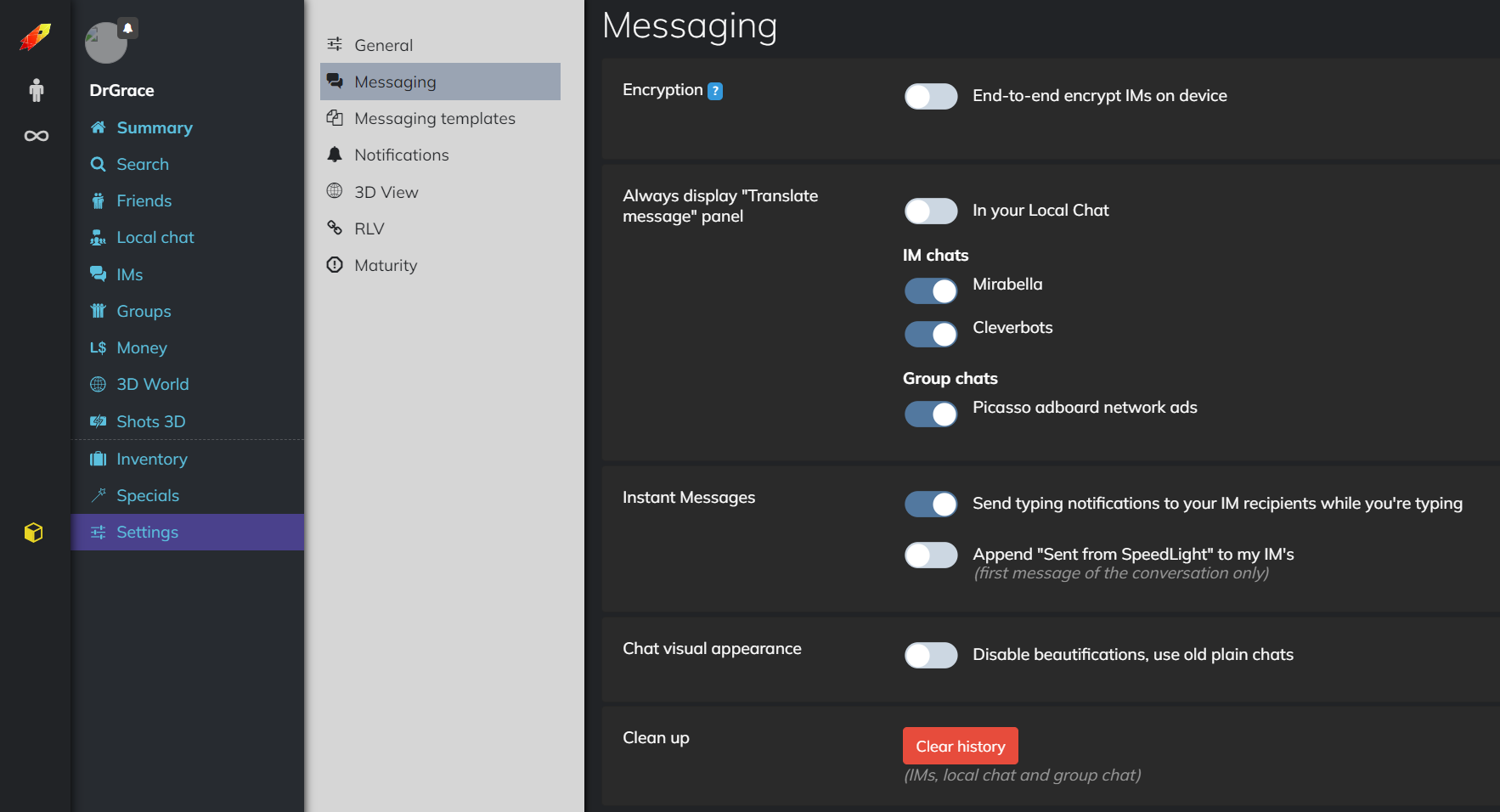Click the Messaging chat bubble icon
Viewport: 1500px width, 812px height.
point(335,82)
